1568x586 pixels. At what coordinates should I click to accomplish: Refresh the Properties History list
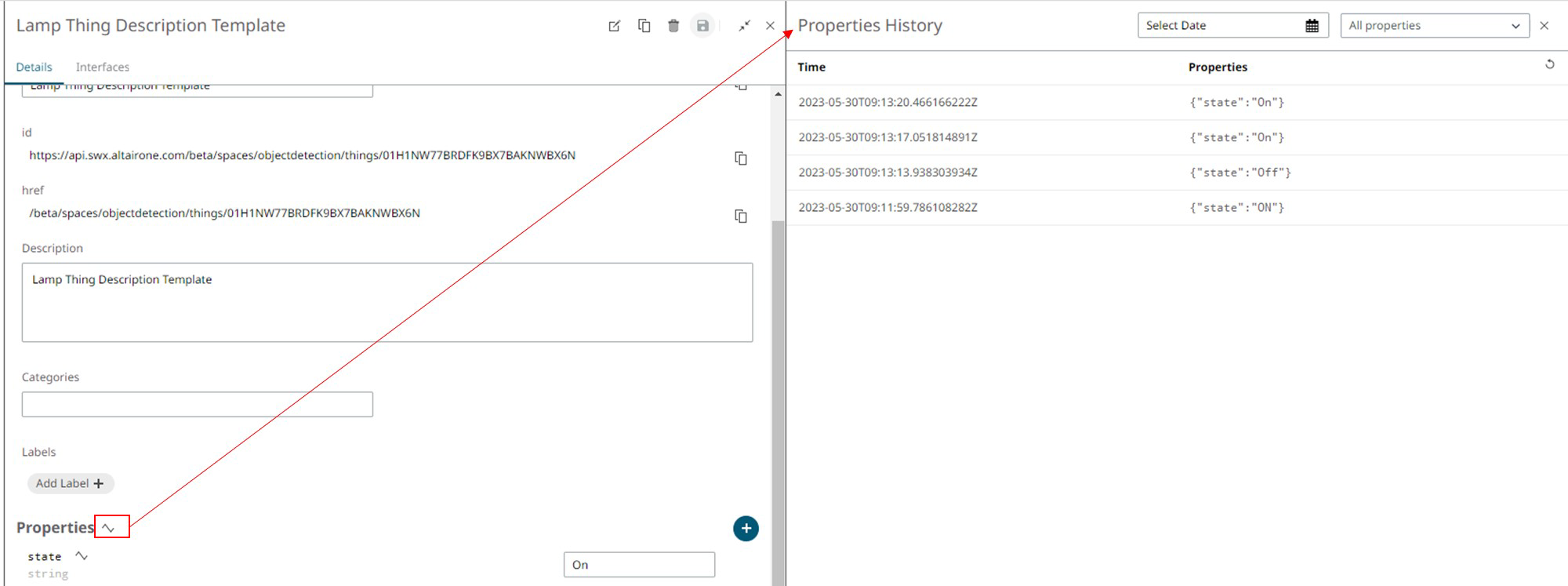point(1549,64)
